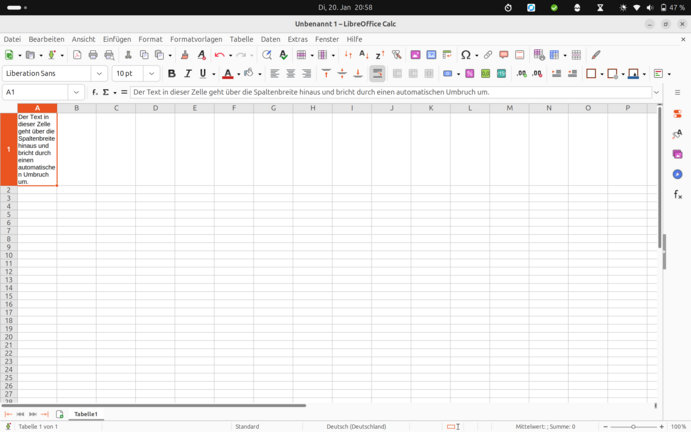Viewport: 691px width, 432px height.
Task: Open the sidebar Functions panel icon
Action: point(677,195)
